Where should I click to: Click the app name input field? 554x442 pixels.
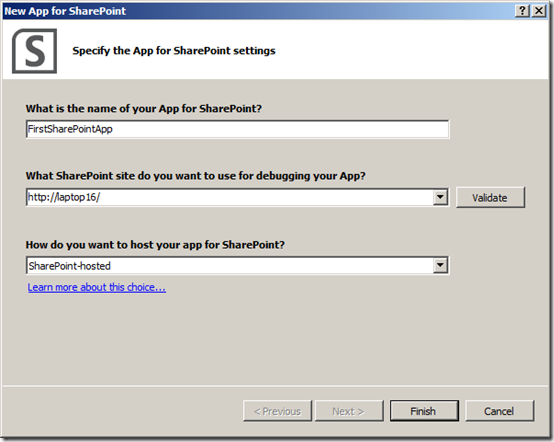[237, 129]
